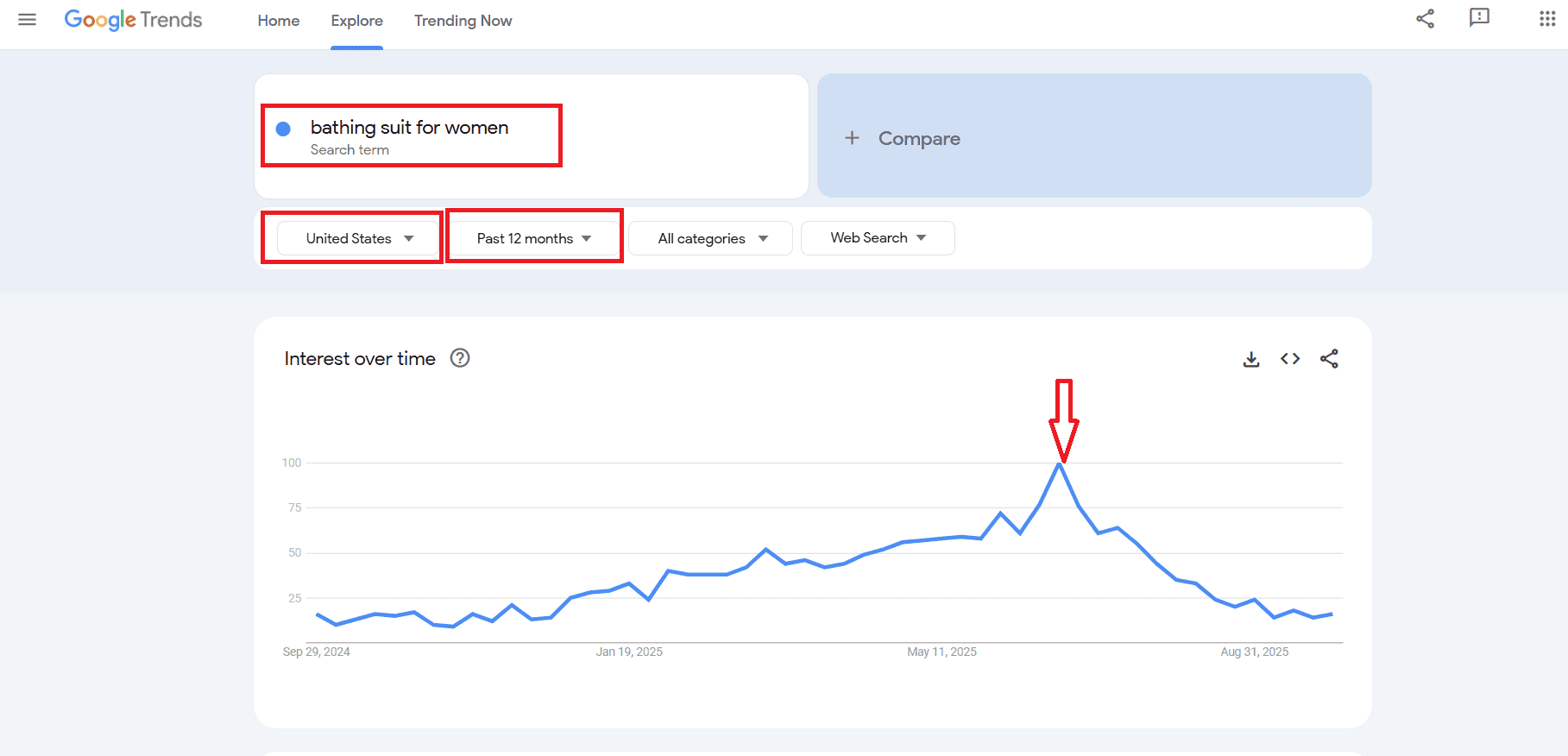This screenshot has height=756, width=1568.
Task: Select the bathing suit for women search term
Action: point(409,128)
